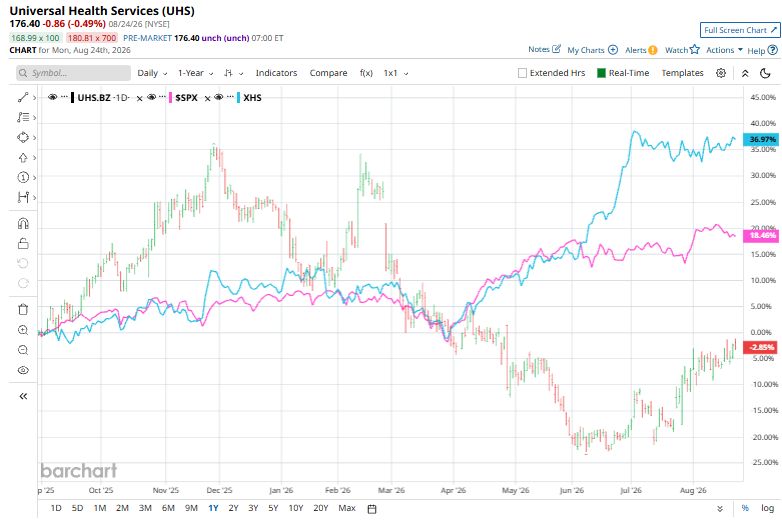Viewport: 782px width, 530px height.
Task: Open the Compare menu
Action: tap(328, 73)
